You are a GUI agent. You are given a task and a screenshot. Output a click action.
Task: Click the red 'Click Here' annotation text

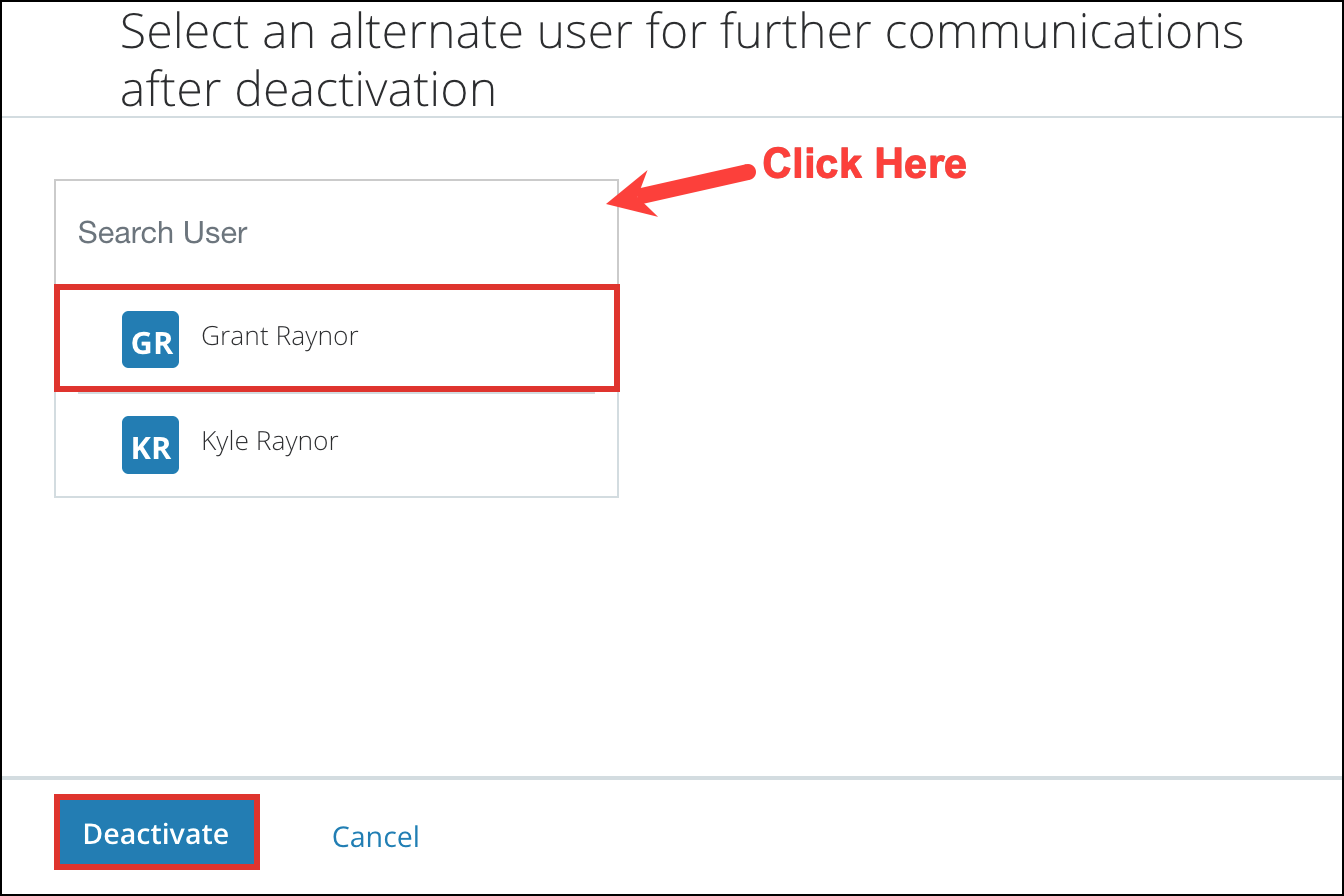click(865, 164)
